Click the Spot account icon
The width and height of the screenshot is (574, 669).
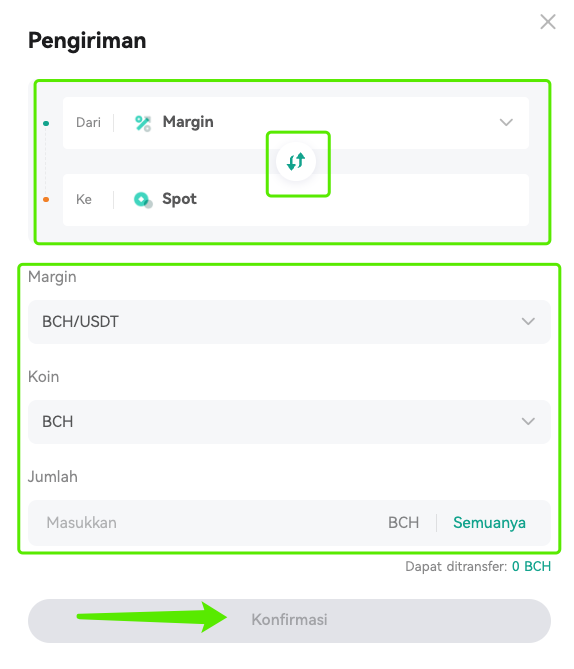[x=143, y=200]
